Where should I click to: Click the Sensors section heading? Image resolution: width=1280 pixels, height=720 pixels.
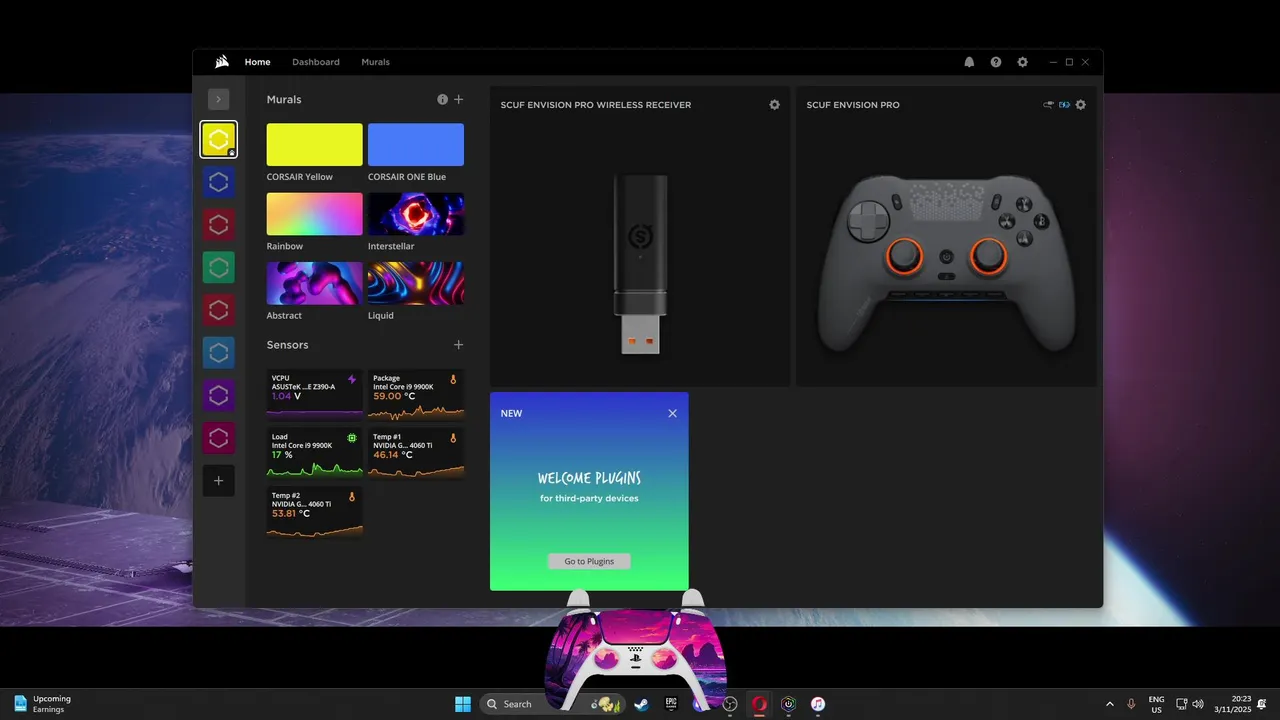pyautogui.click(x=287, y=345)
